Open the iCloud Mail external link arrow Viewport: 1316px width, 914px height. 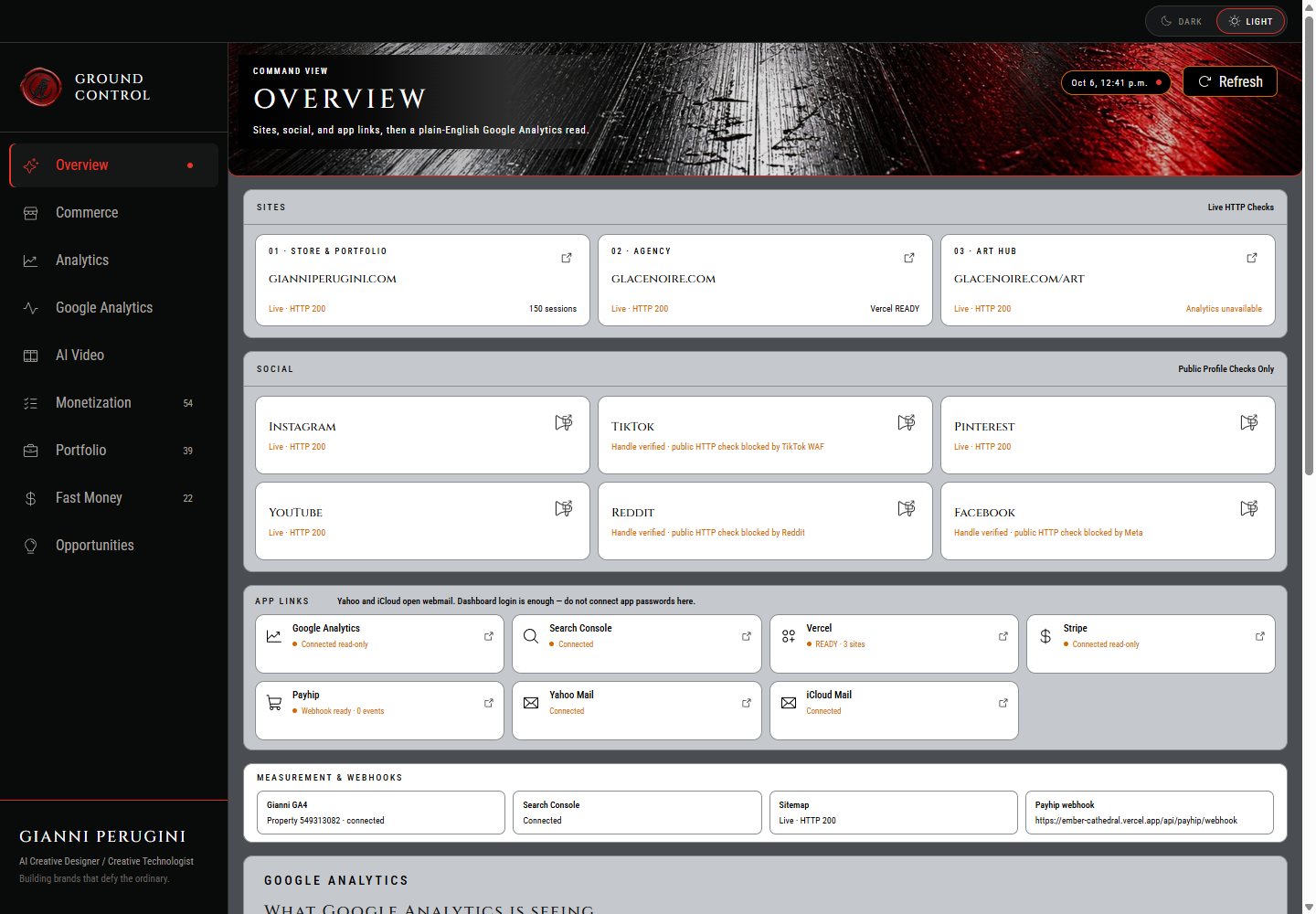[x=1003, y=703]
